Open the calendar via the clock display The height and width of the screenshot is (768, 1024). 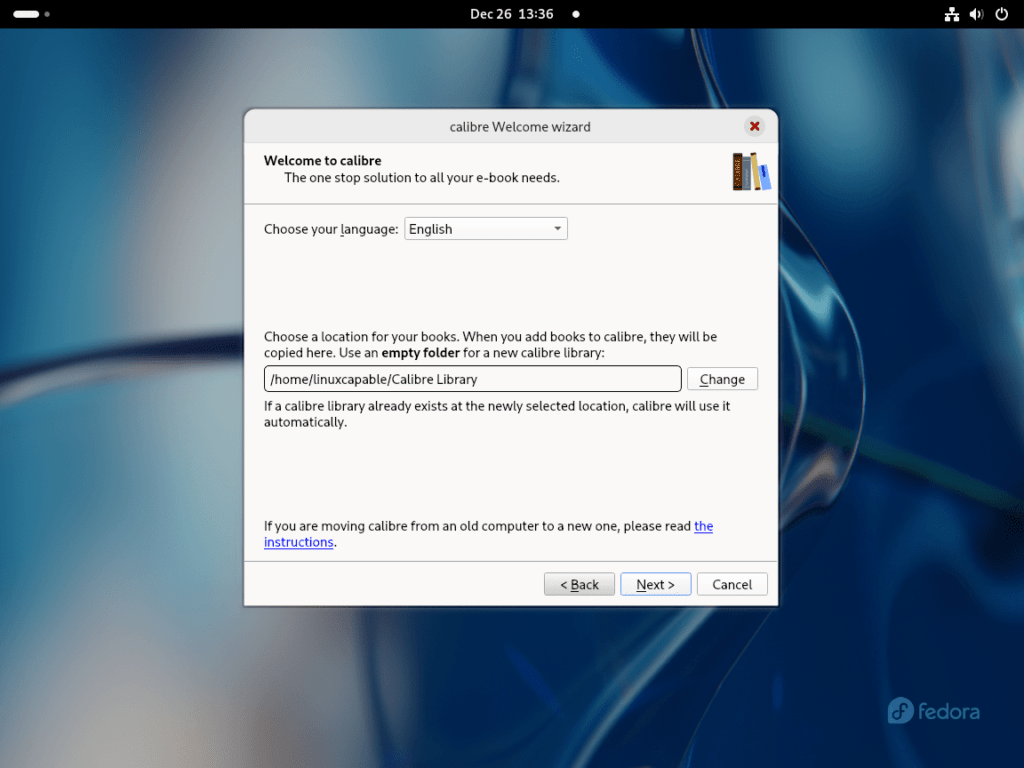tap(512, 14)
